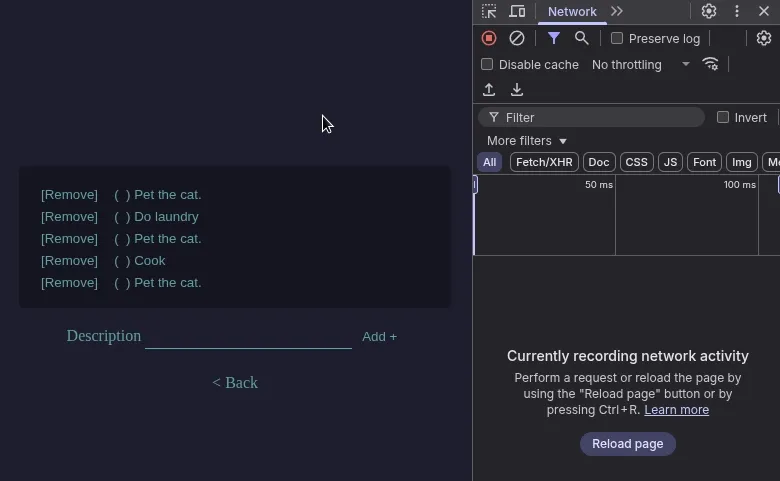
Task: Focus the Description input field
Action: point(248,337)
